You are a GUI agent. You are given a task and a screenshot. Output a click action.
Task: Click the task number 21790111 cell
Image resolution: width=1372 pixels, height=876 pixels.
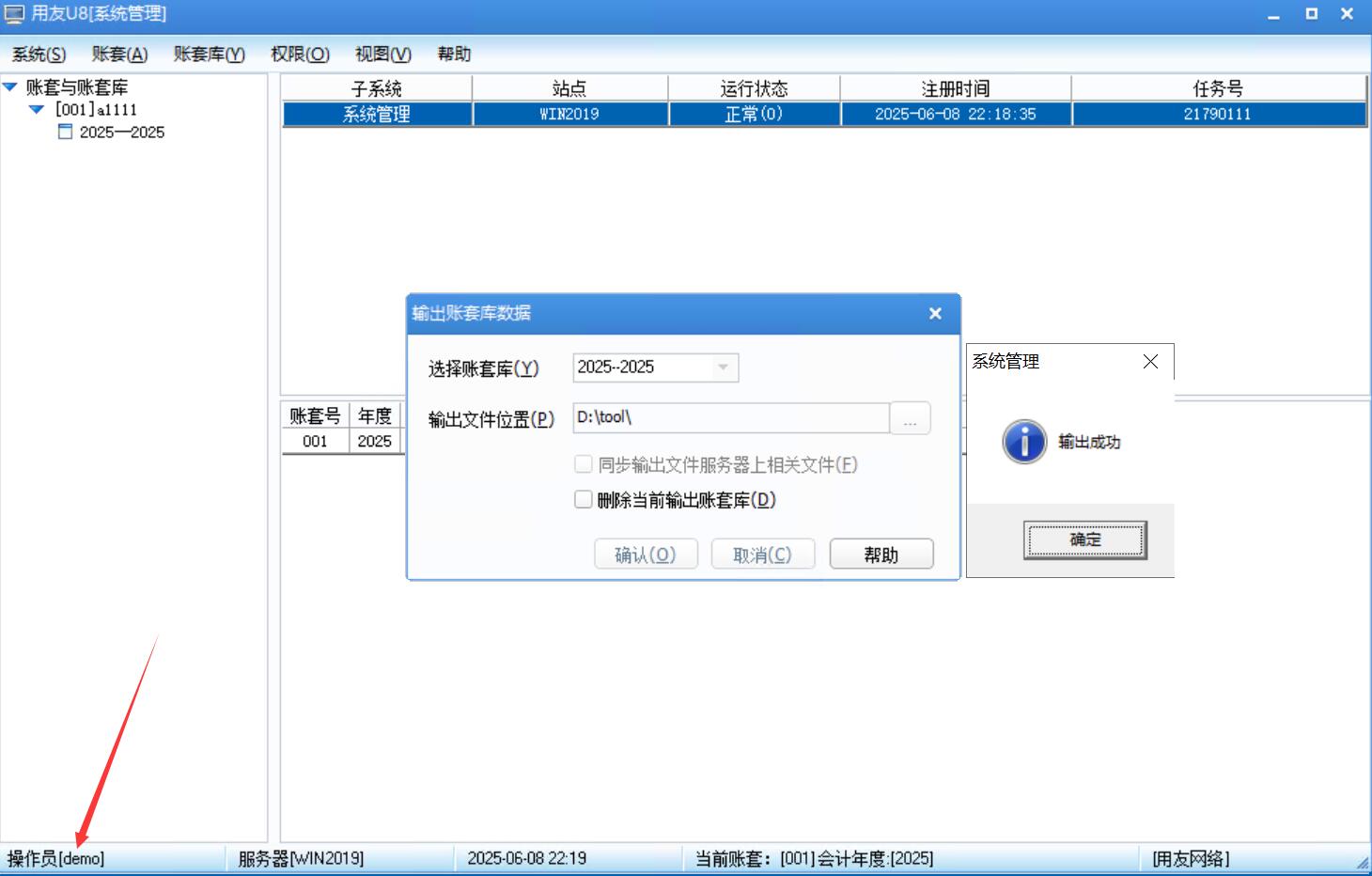(x=1218, y=114)
